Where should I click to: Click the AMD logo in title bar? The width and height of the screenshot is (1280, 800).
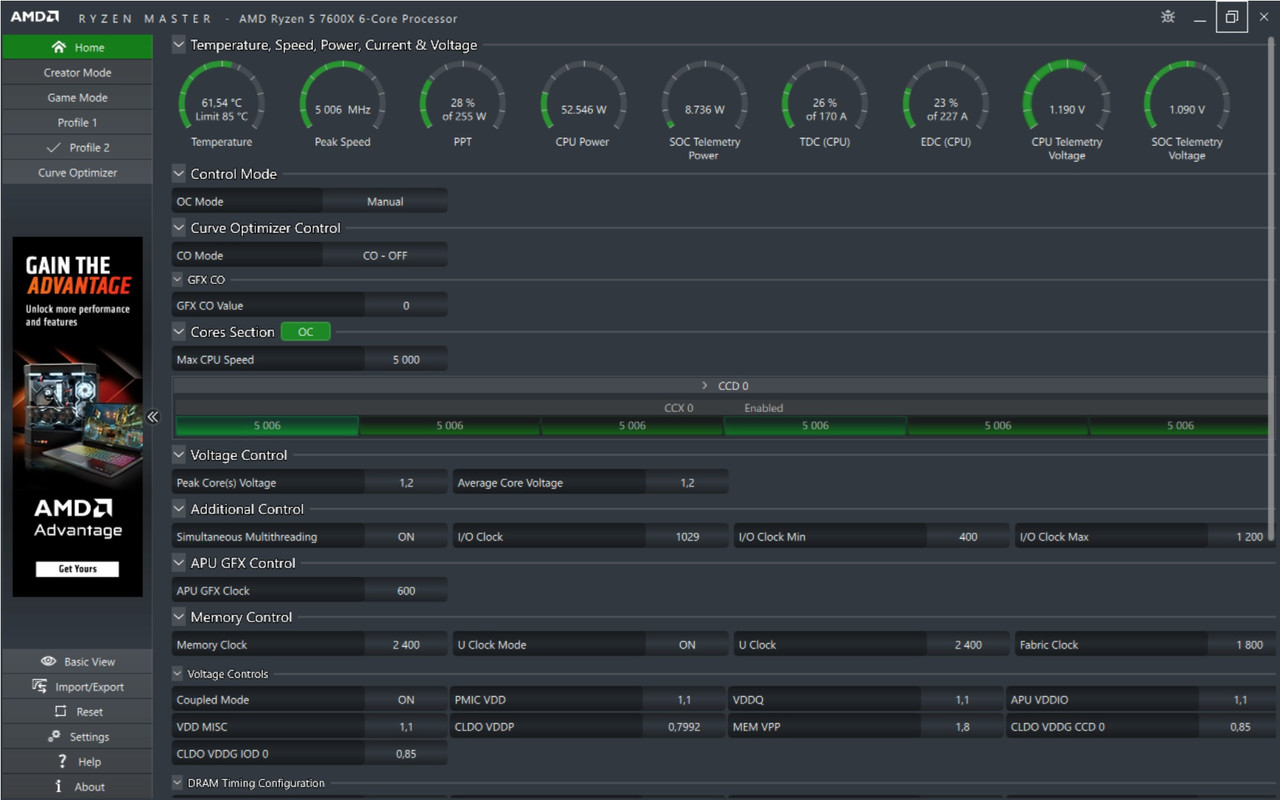coord(34,17)
